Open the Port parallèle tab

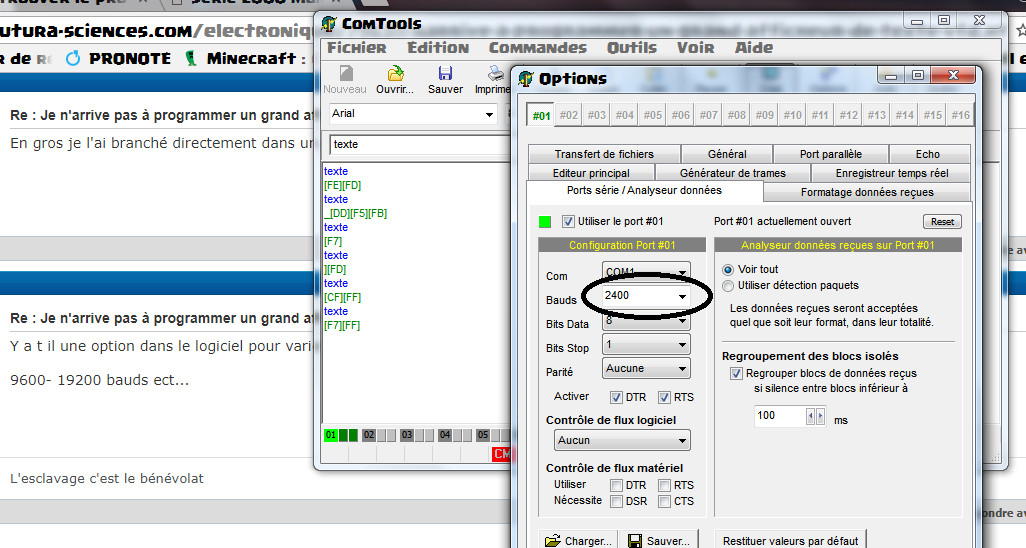pyautogui.click(x=830, y=154)
